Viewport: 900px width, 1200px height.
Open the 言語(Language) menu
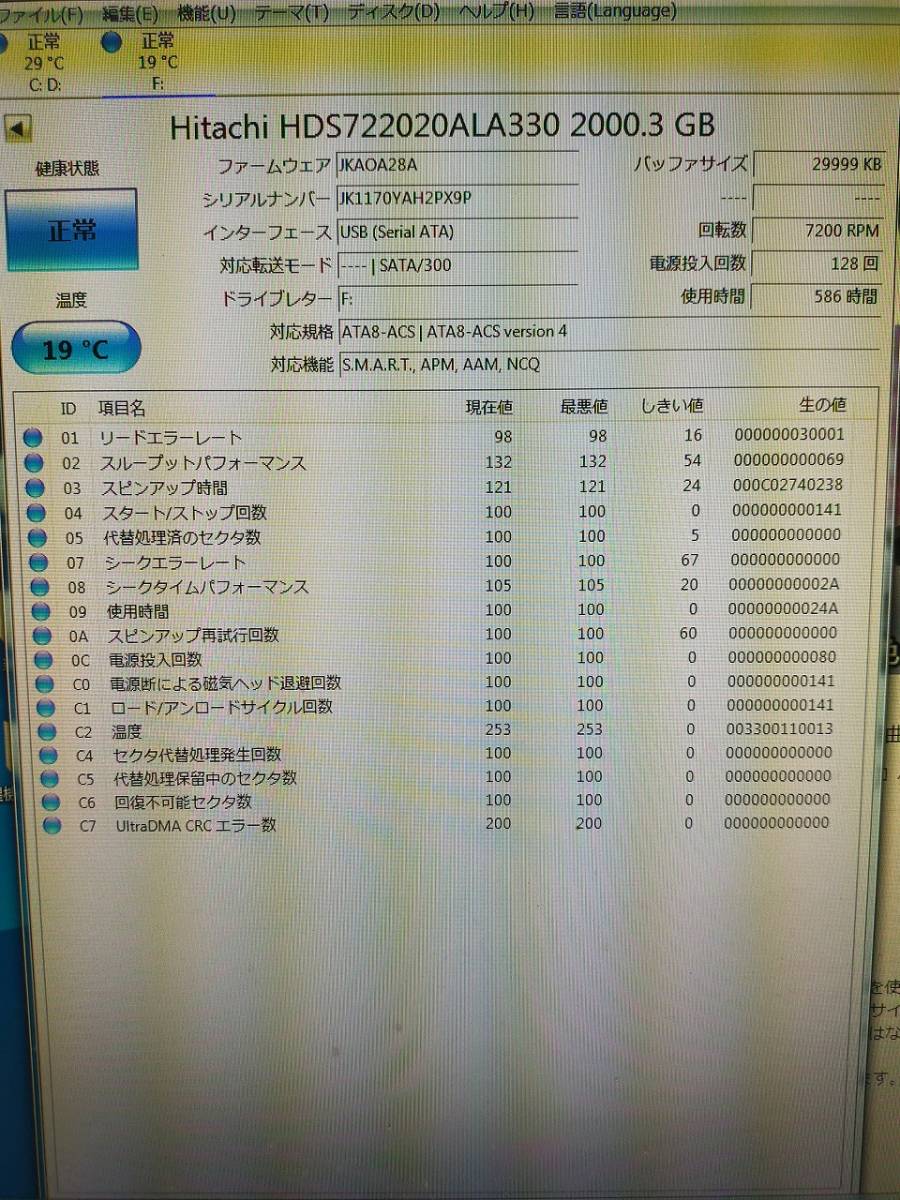tap(614, 13)
